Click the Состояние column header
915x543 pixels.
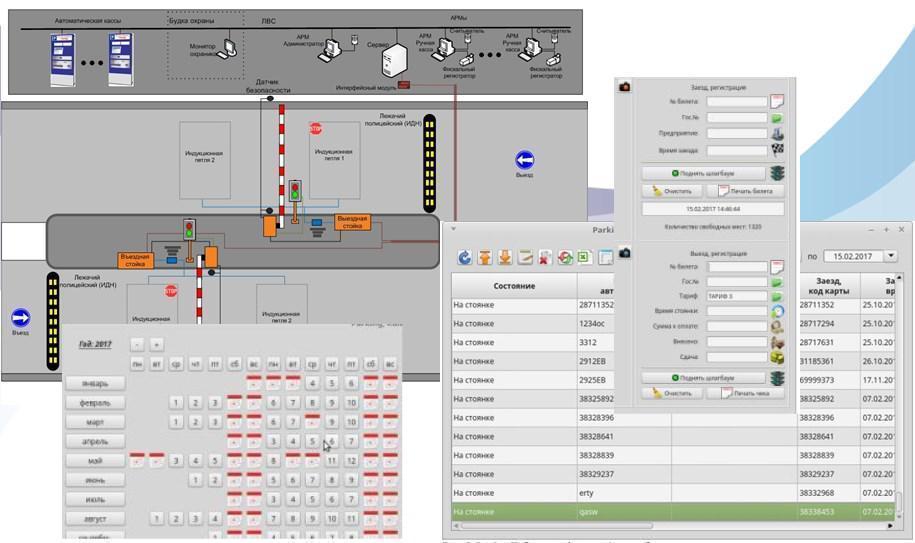514,286
